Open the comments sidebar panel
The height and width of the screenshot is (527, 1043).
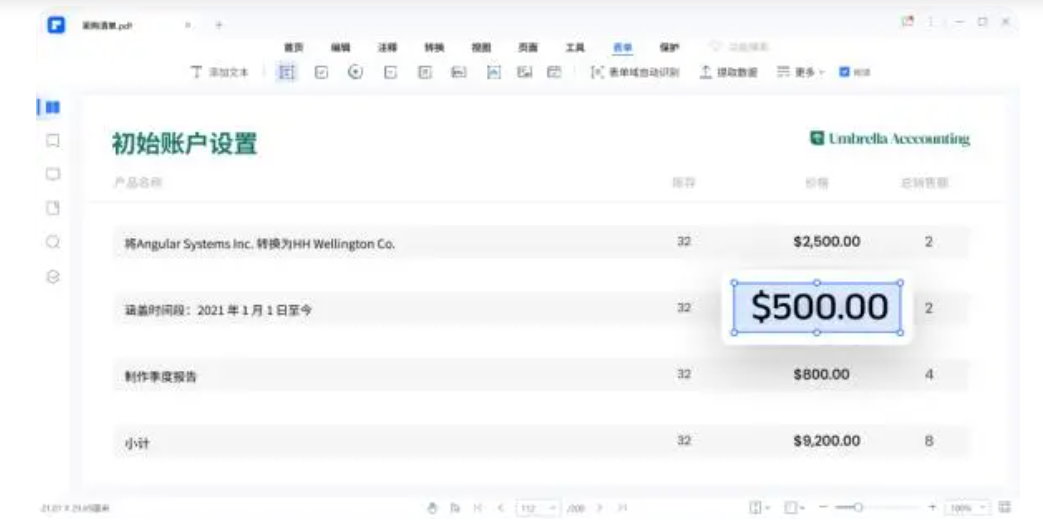coord(53,174)
